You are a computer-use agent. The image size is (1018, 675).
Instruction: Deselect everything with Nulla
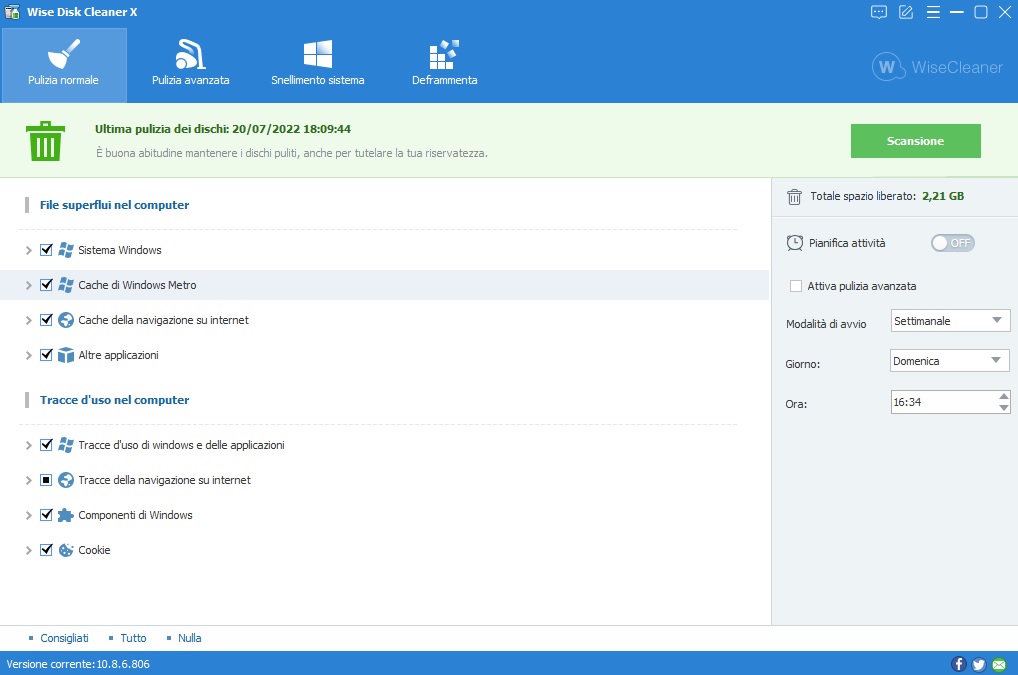coord(190,638)
